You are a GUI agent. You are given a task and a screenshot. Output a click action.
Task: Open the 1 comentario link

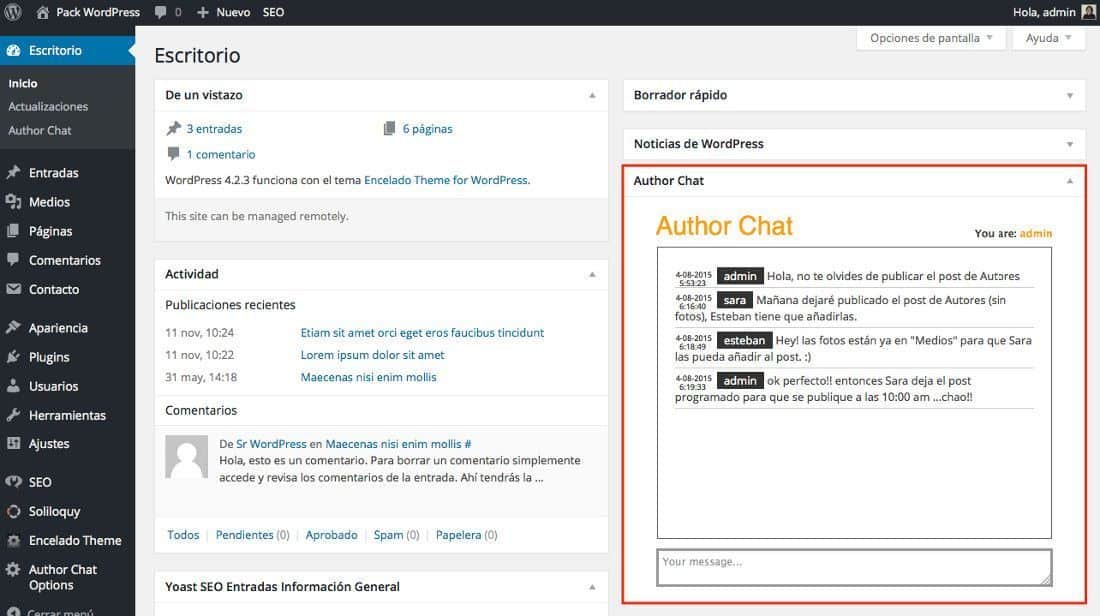click(x=221, y=154)
